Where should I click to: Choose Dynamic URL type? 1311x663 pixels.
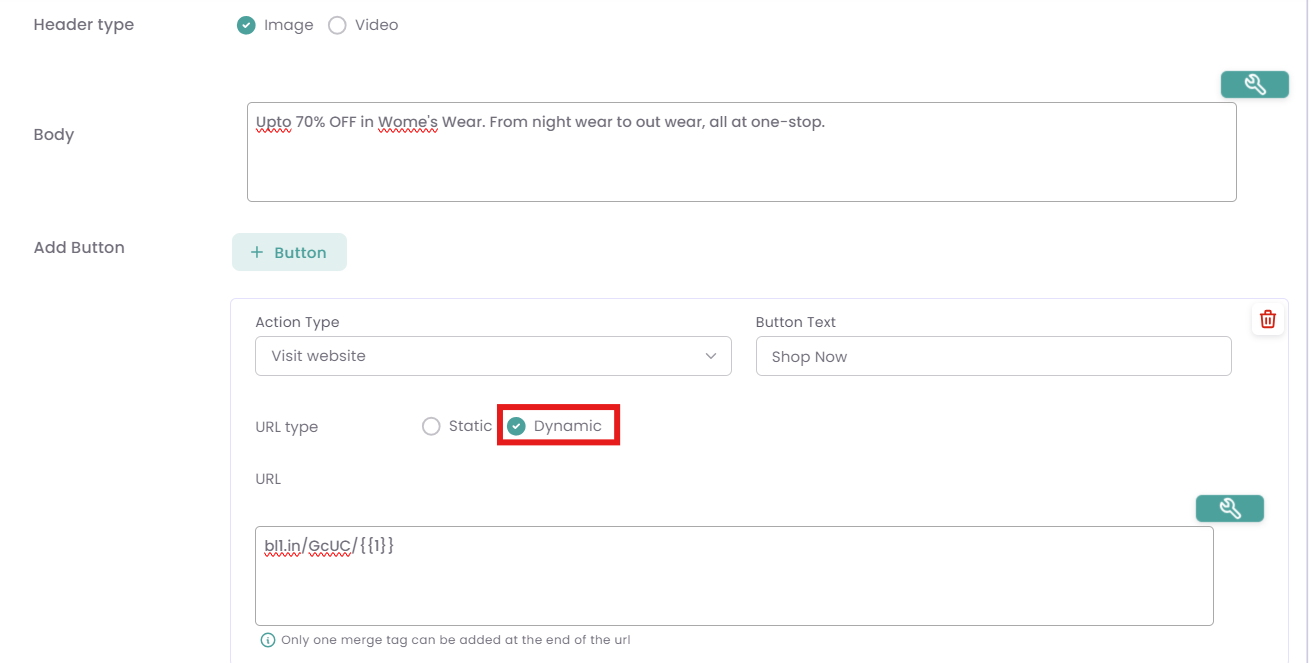coord(517,427)
